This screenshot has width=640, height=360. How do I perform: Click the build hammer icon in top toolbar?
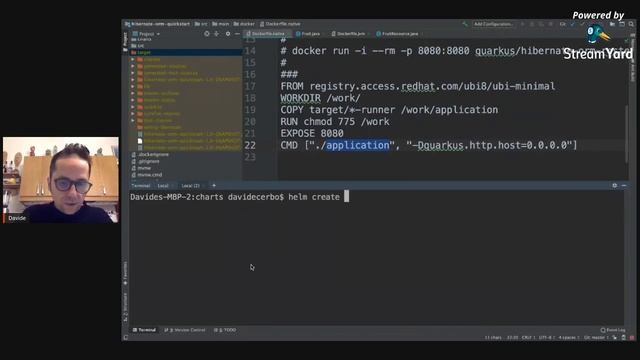tap(465, 24)
